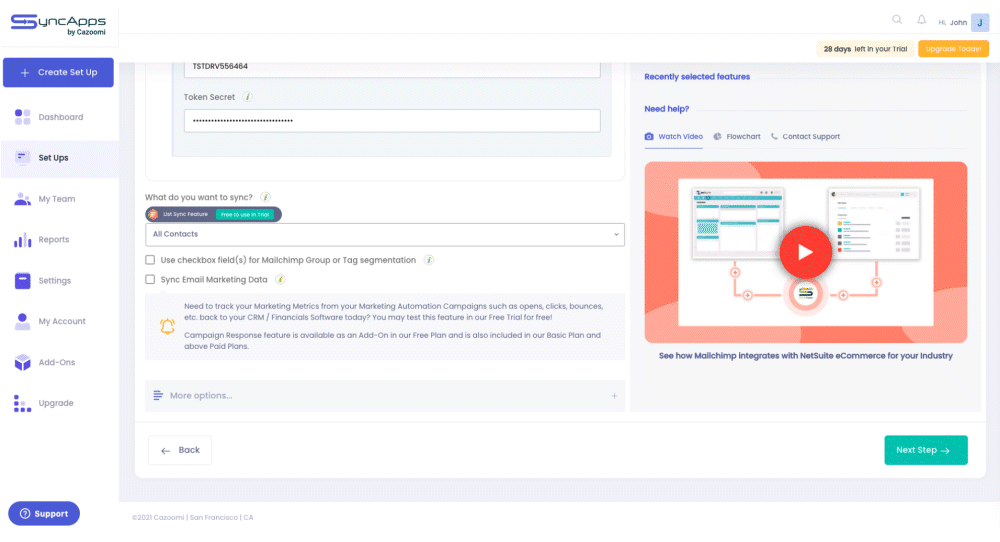
Task: Click the Token Secret password field
Action: point(392,121)
